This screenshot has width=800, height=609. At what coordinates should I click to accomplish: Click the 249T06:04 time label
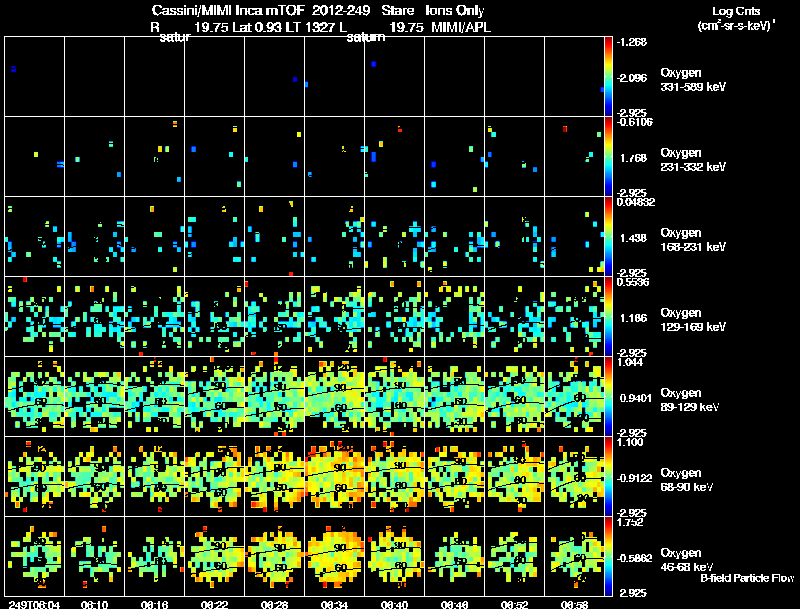click(34, 604)
